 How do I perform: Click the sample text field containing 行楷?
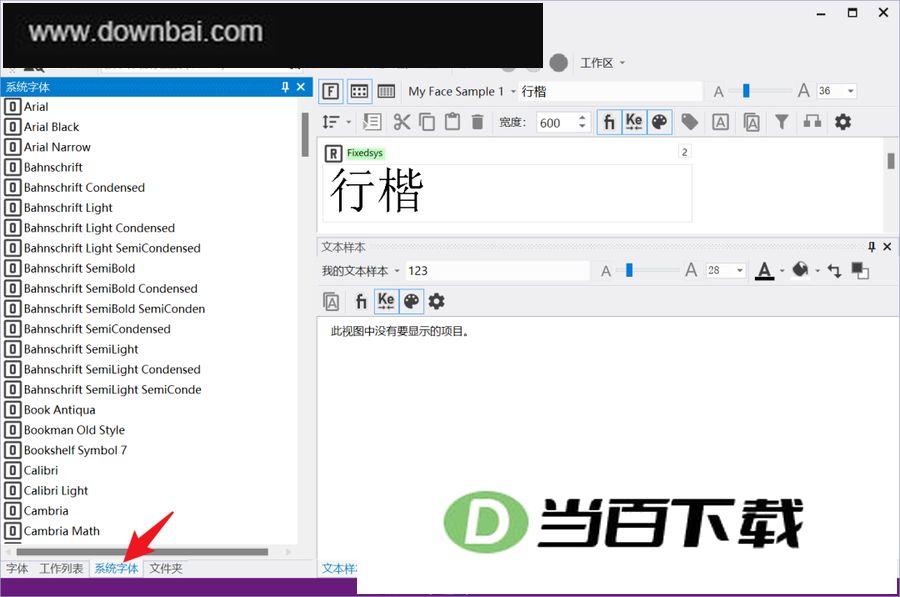[611, 91]
